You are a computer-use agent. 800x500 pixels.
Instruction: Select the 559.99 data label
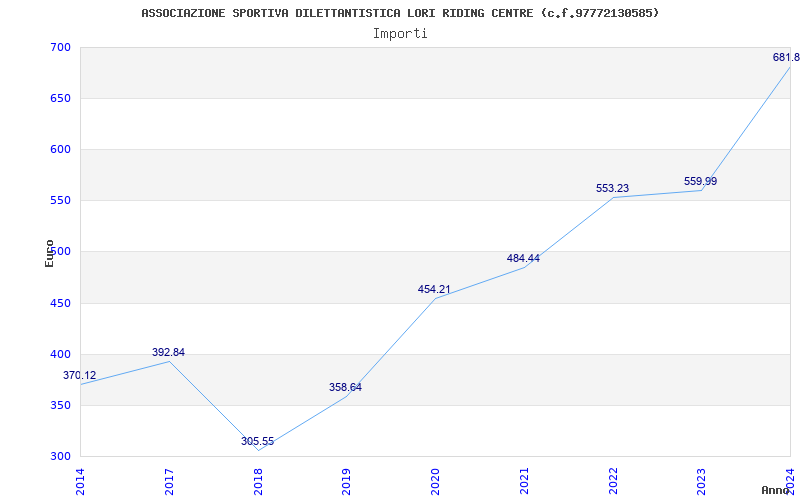(701, 181)
